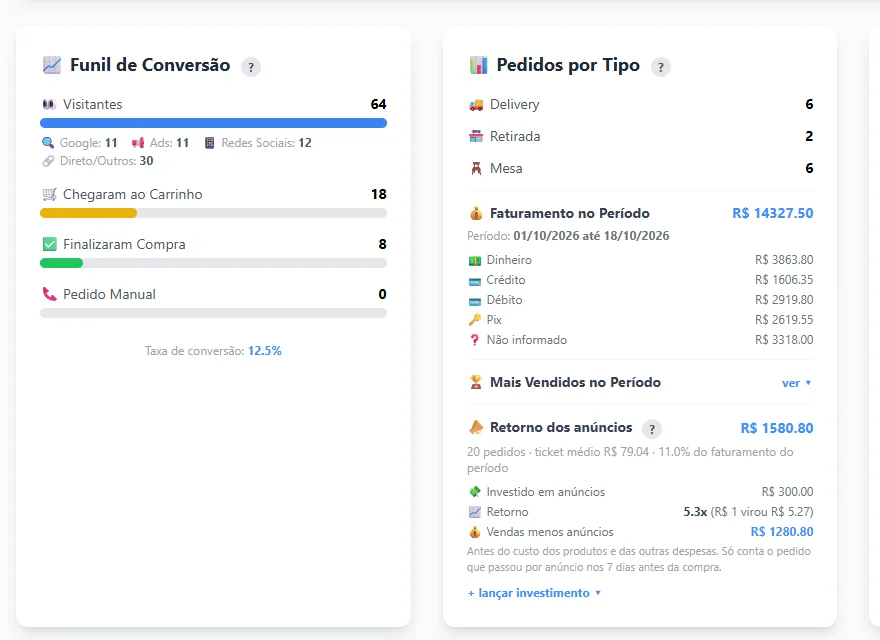This screenshot has width=880, height=640.
Task: Click the Não informado question mark icon
Action: coord(475,340)
